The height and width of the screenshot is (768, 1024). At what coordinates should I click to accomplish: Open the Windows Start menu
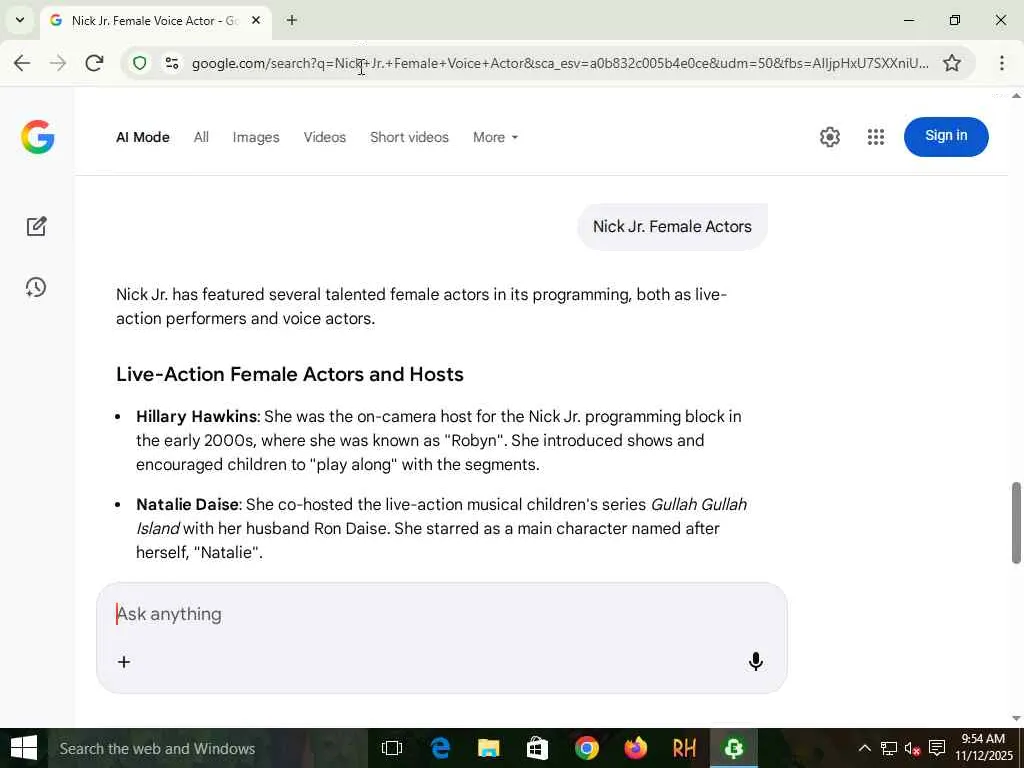coord(24,748)
